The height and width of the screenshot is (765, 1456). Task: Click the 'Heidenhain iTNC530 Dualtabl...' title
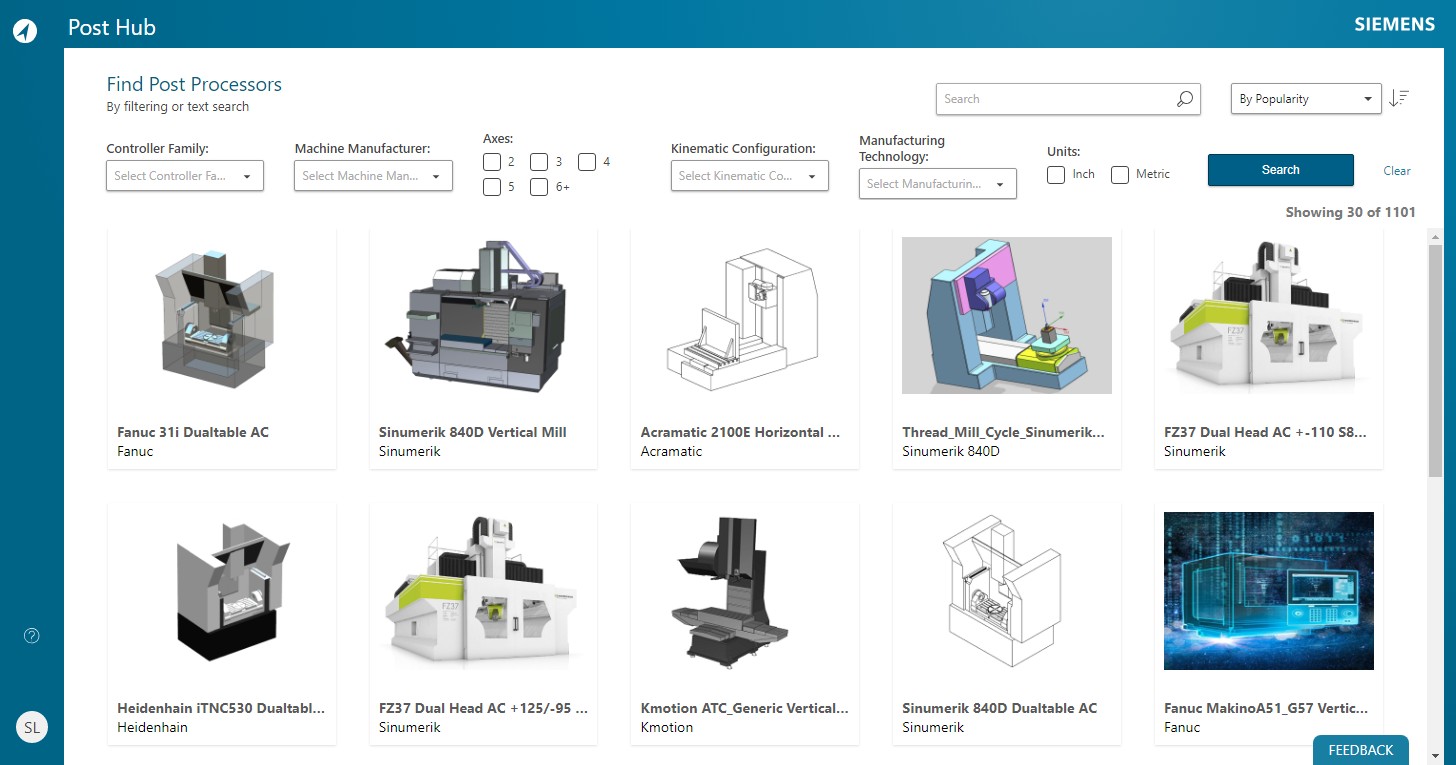pyautogui.click(x=221, y=708)
